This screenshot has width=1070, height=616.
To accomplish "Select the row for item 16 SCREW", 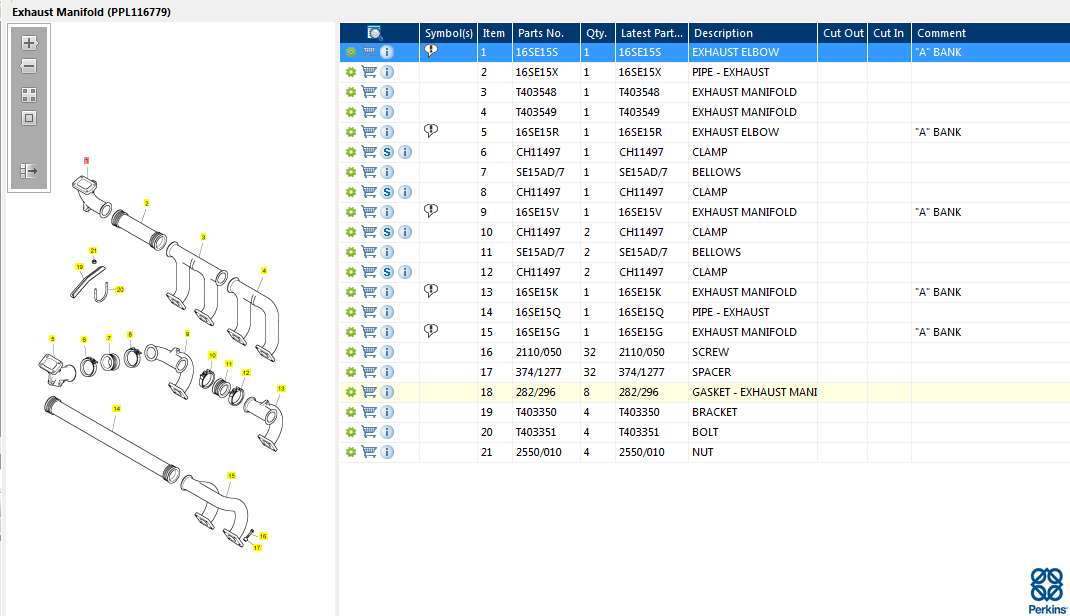I will click(x=710, y=352).
